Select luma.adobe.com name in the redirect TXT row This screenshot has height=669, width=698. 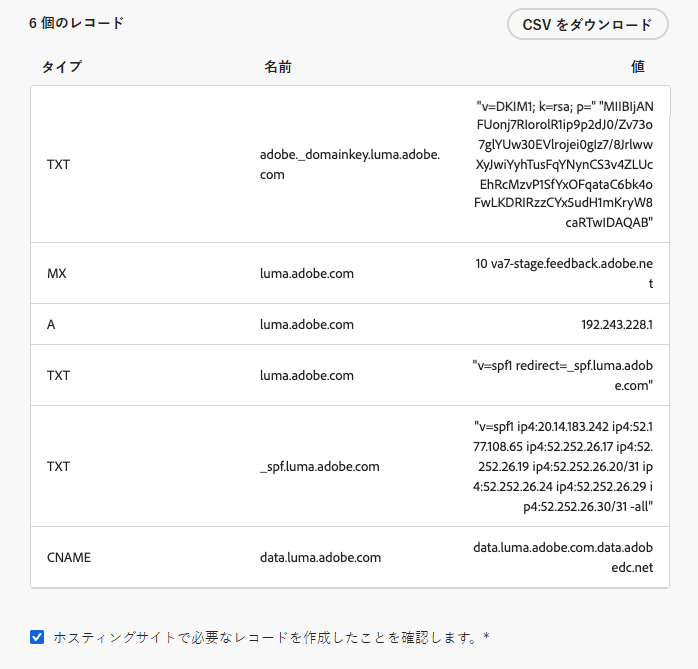[307, 375]
